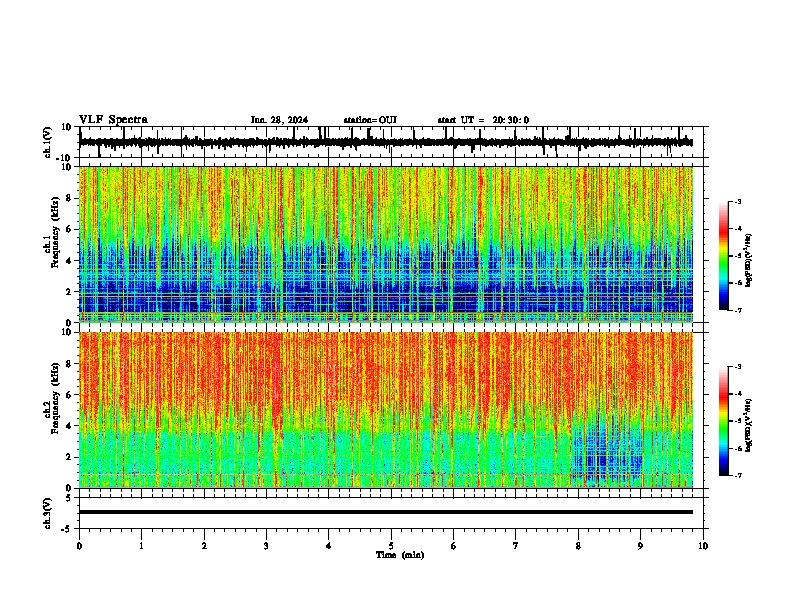Click the ch.1 spectrogram panel
The image size is (792, 612).
tap(386, 244)
